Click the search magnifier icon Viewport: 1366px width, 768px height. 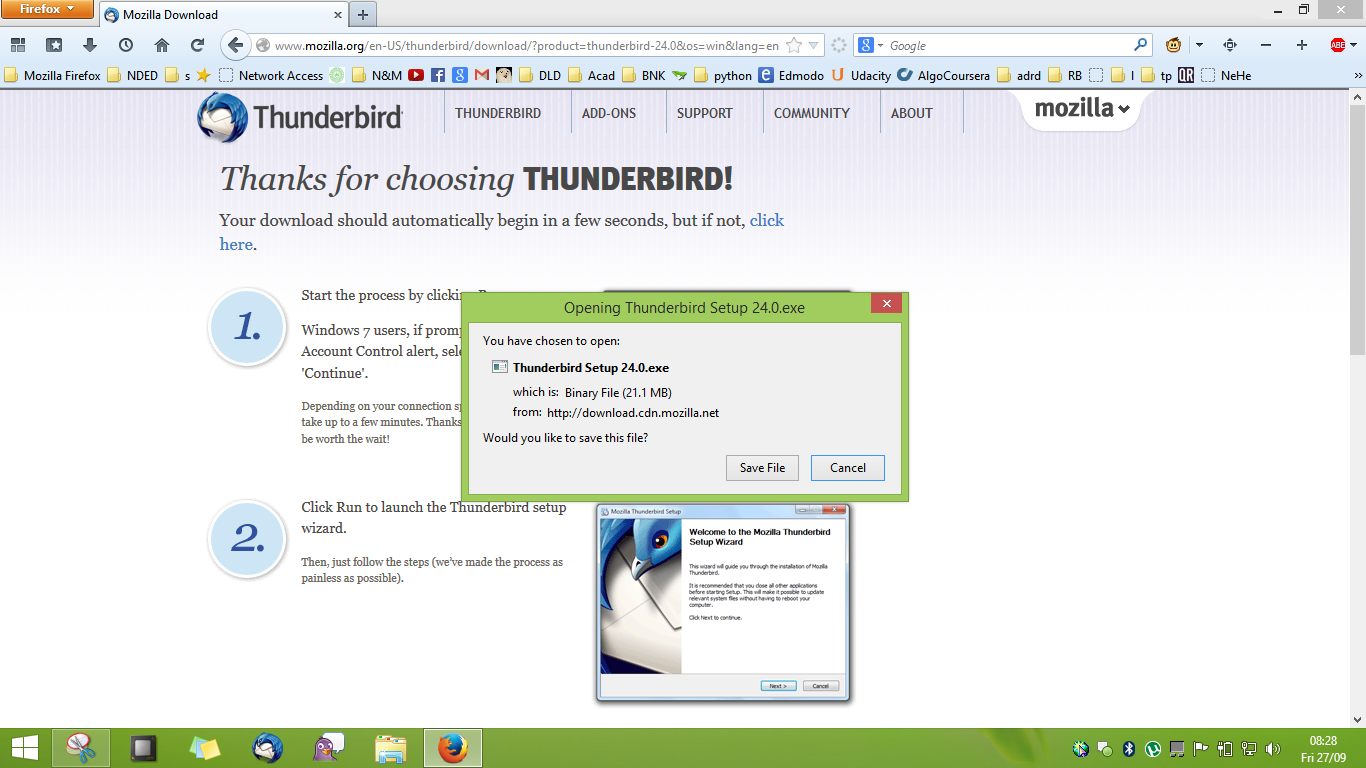point(1141,45)
